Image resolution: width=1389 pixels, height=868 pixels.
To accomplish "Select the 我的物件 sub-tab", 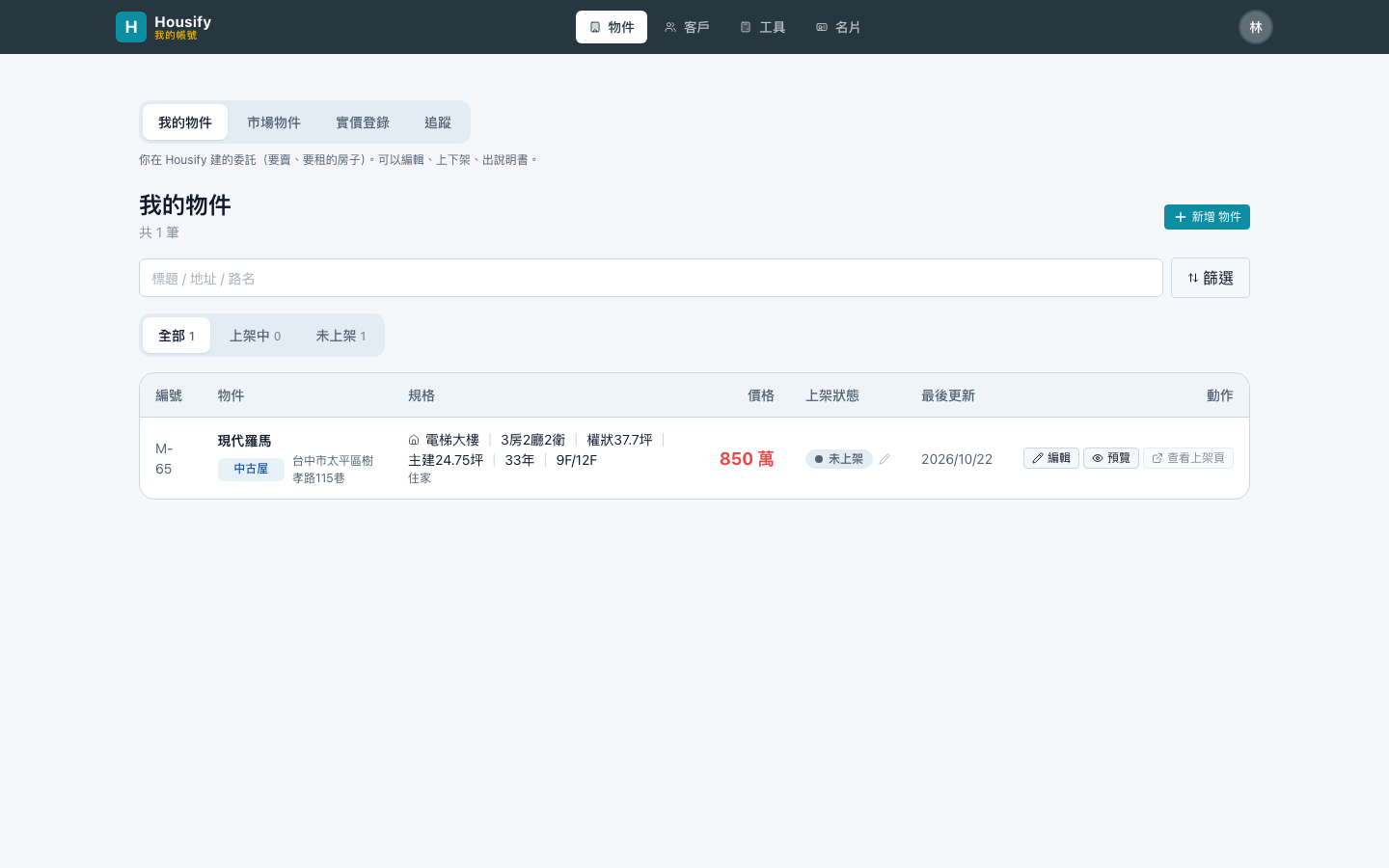I will tap(185, 122).
